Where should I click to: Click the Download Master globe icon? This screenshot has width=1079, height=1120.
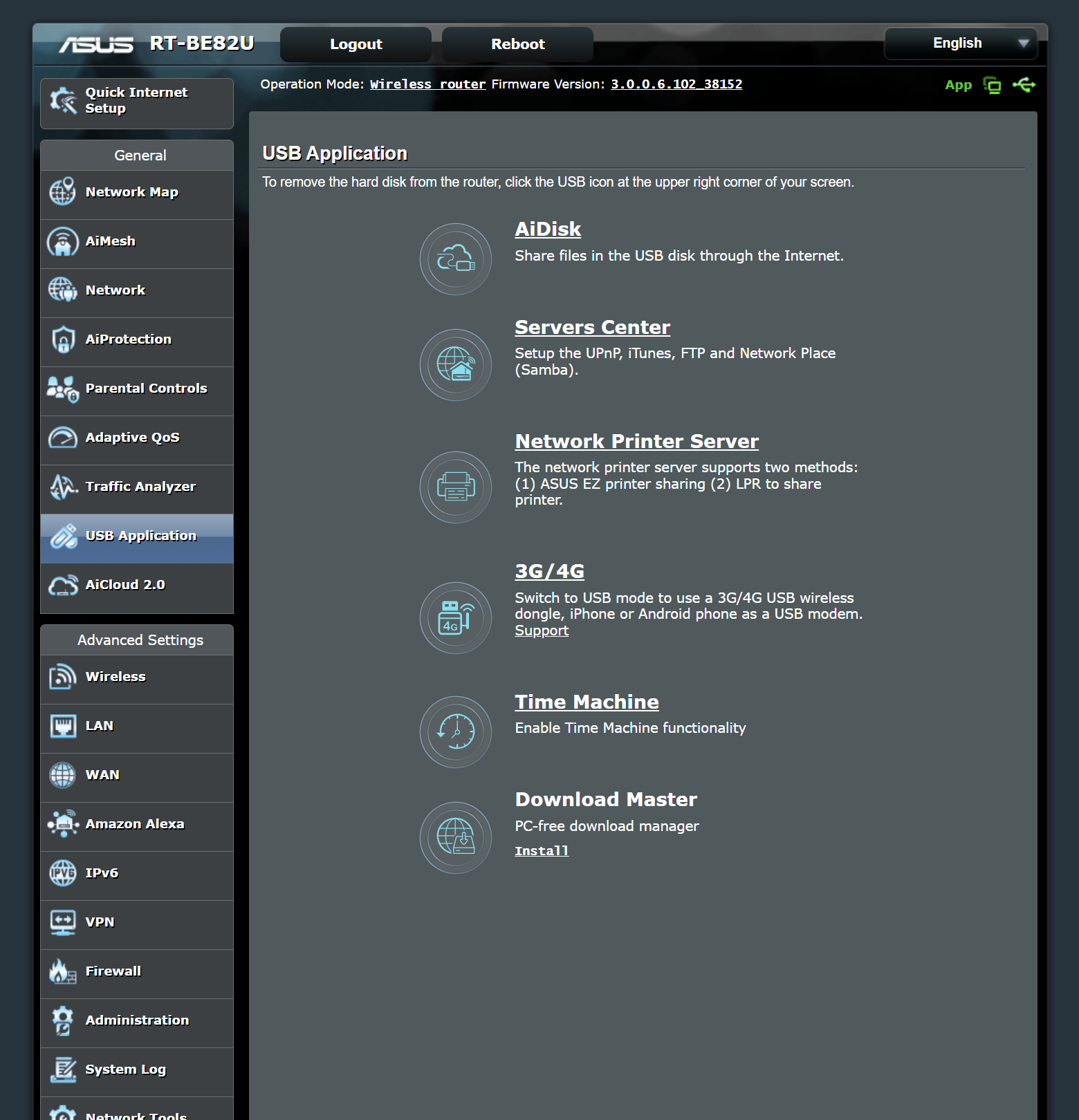click(x=456, y=838)
